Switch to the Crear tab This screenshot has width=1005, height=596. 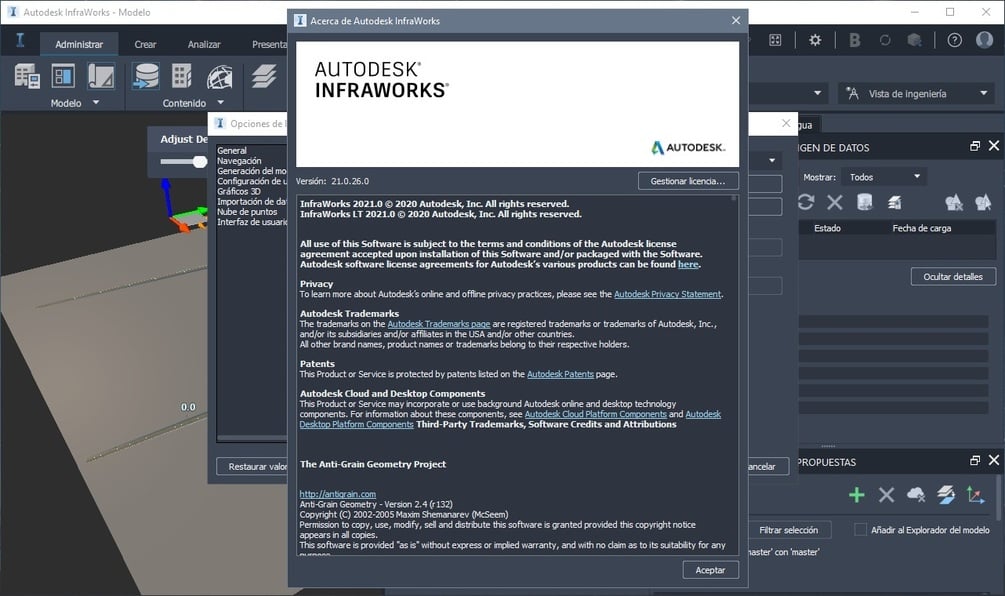(x=145, y=44)
